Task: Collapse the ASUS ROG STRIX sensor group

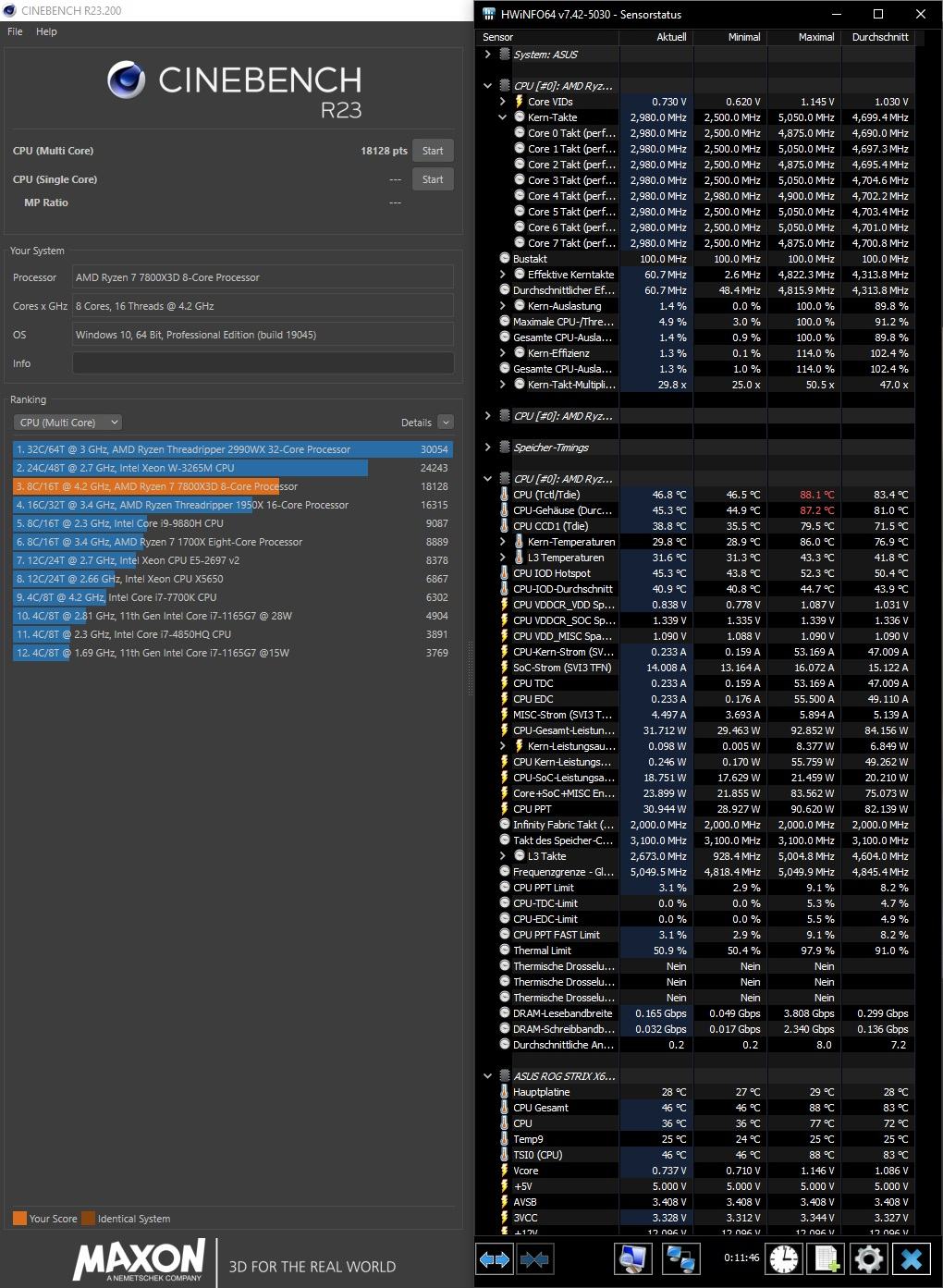Action: click(487, 1076)
